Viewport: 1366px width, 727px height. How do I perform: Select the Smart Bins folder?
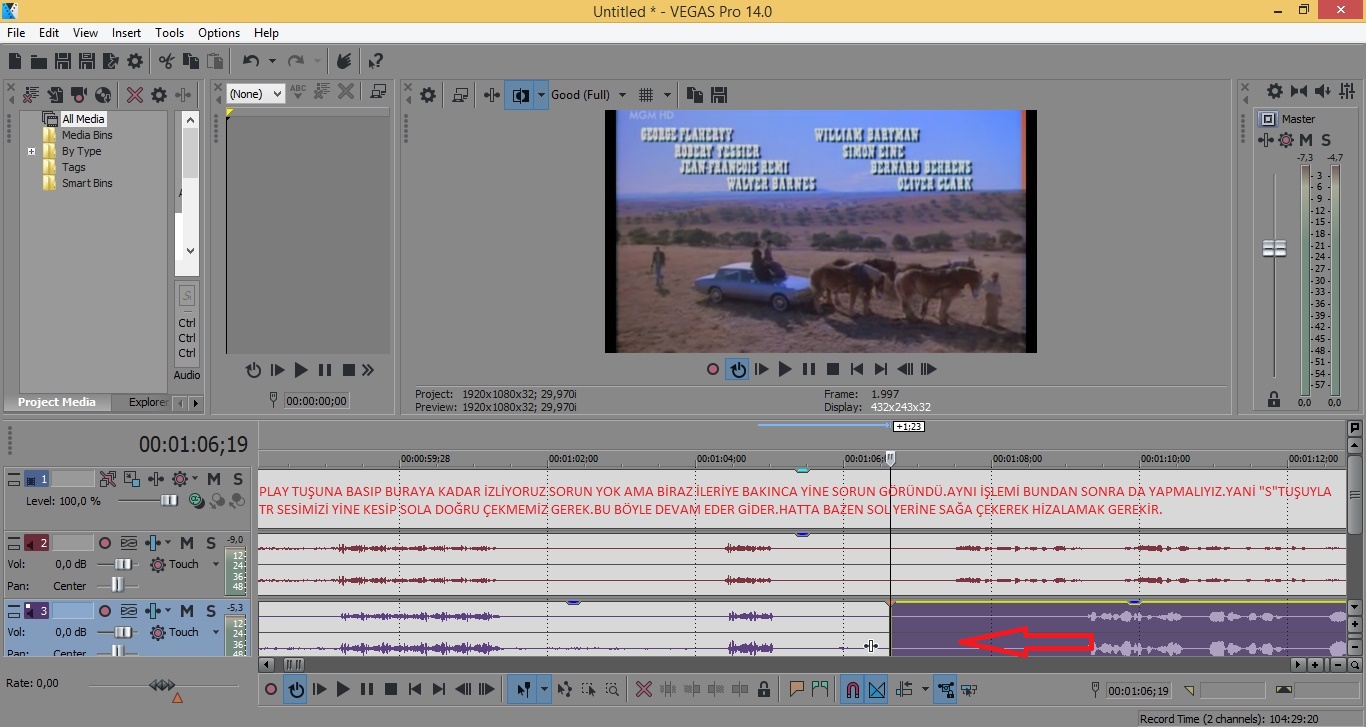(87, 183)
